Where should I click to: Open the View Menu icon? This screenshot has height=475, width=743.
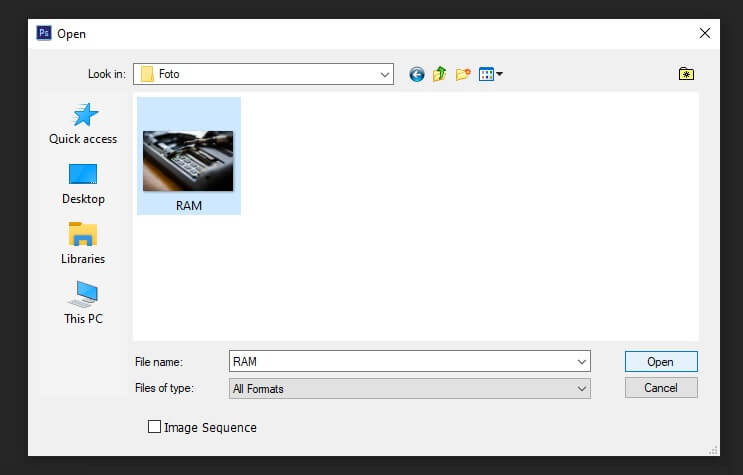pos(490,74)
